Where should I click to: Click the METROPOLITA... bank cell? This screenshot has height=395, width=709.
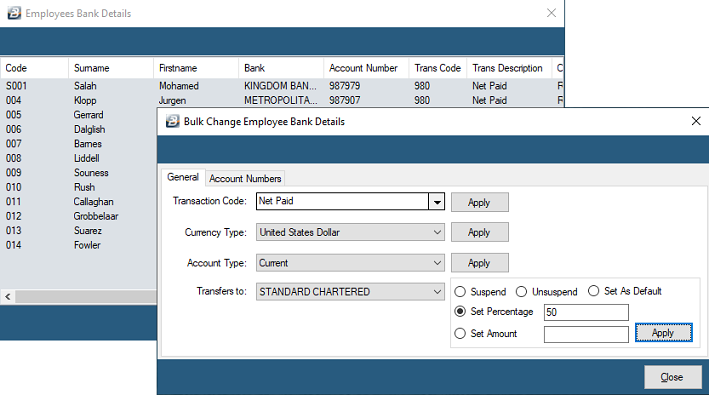click(x=280, y=100)
